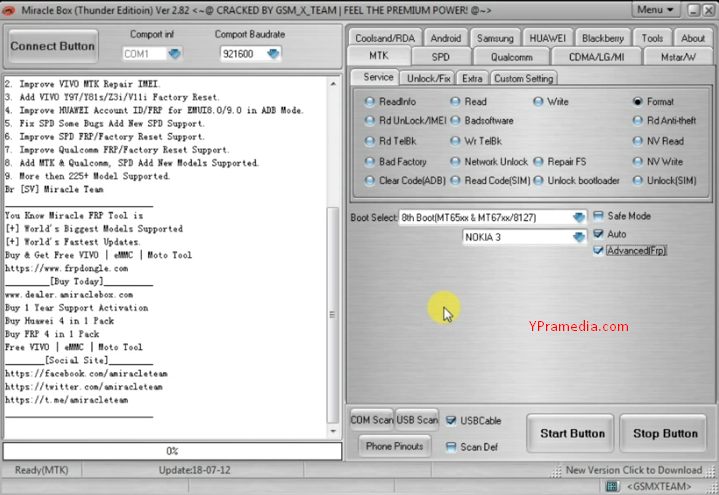Open the Extra sub-tab
This screenshot has height=495, width=719.
click(x=472, y=78)
